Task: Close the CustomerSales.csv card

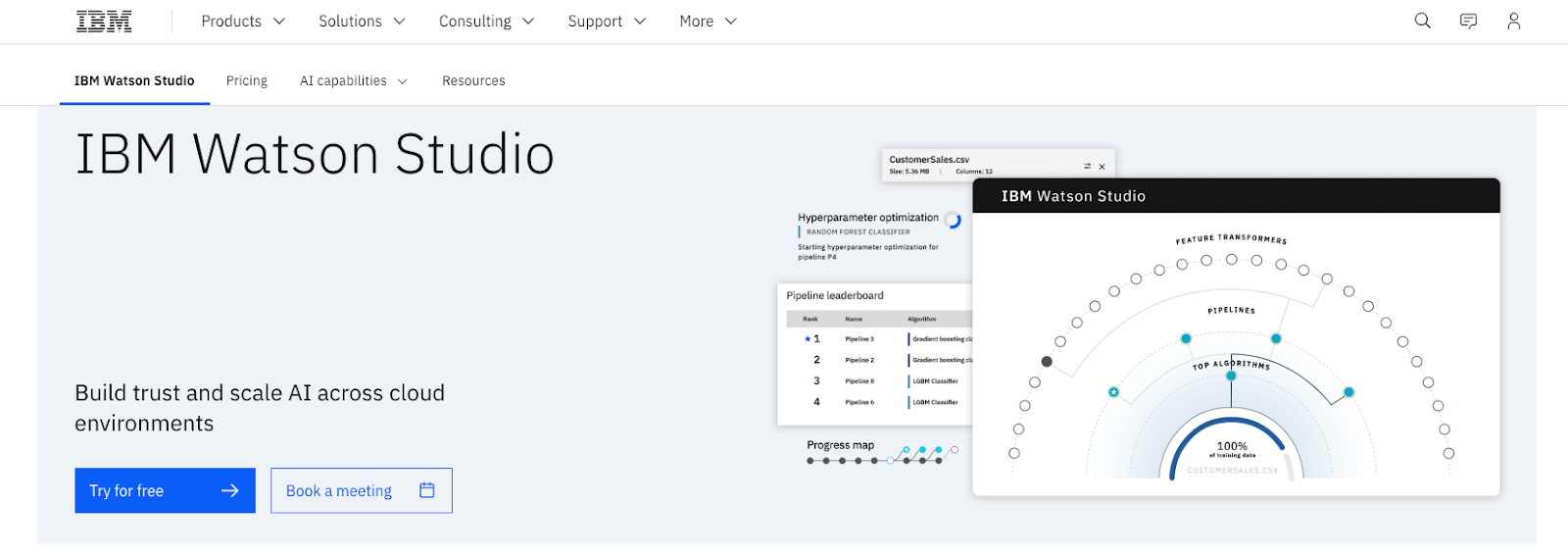Action: (x=1102, y=167)
